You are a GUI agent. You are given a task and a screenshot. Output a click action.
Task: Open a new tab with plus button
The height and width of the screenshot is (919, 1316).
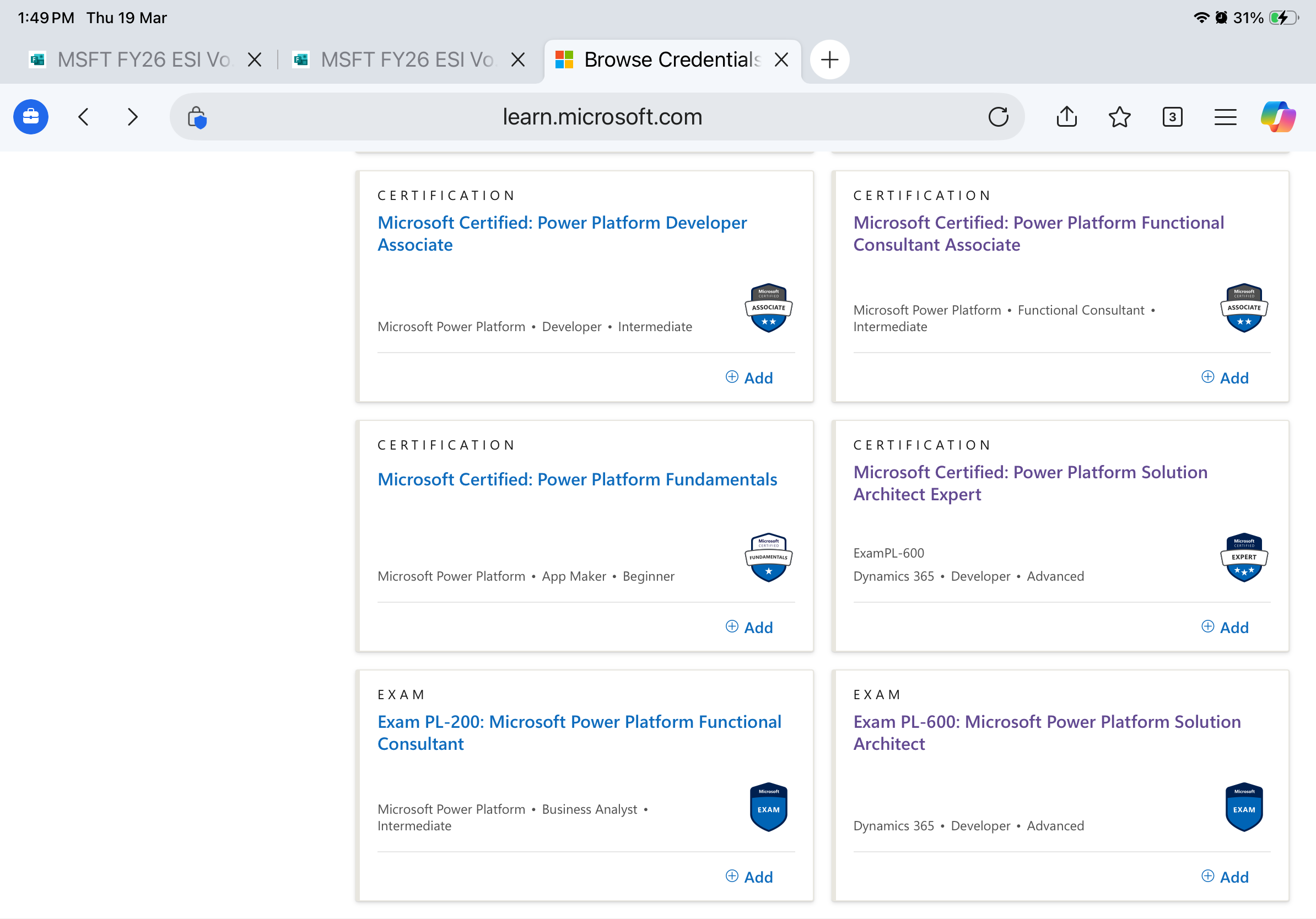[829, 60]
